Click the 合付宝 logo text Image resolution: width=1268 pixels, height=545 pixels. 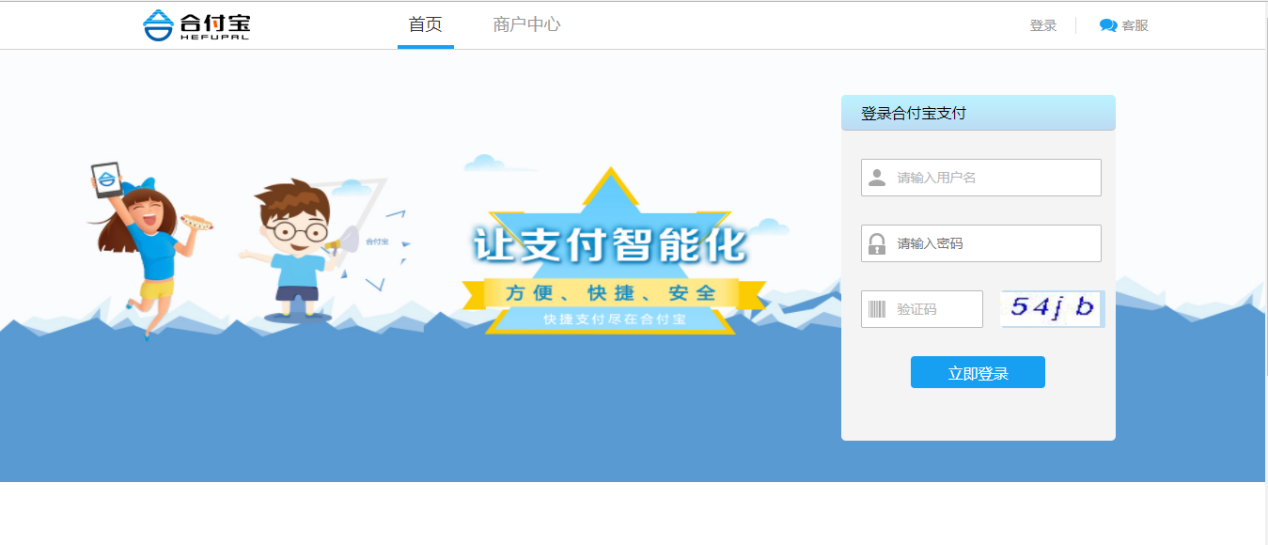(215, 21)
